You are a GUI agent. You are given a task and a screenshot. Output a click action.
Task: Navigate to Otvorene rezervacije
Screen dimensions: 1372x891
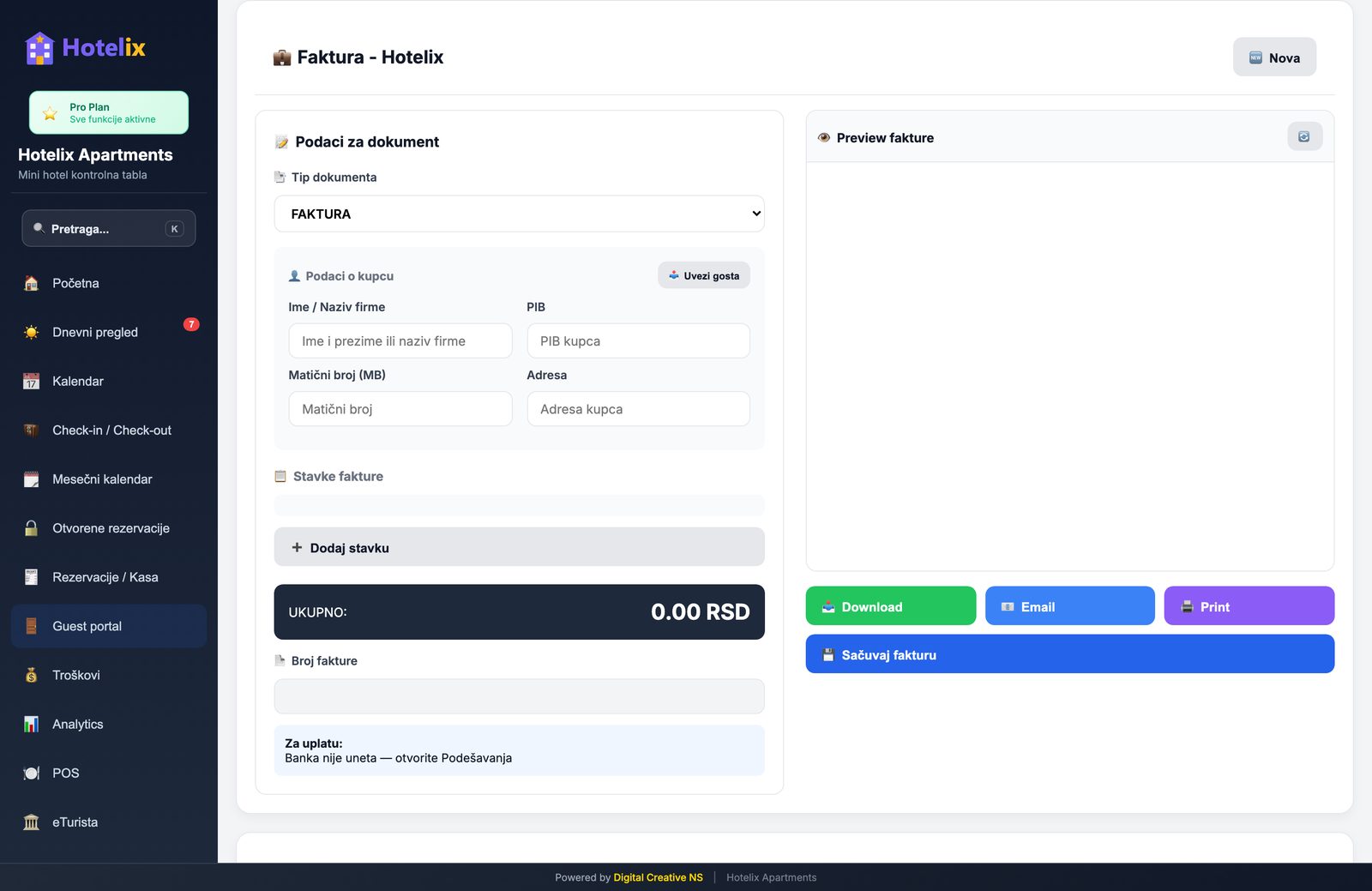pos(109,528)
